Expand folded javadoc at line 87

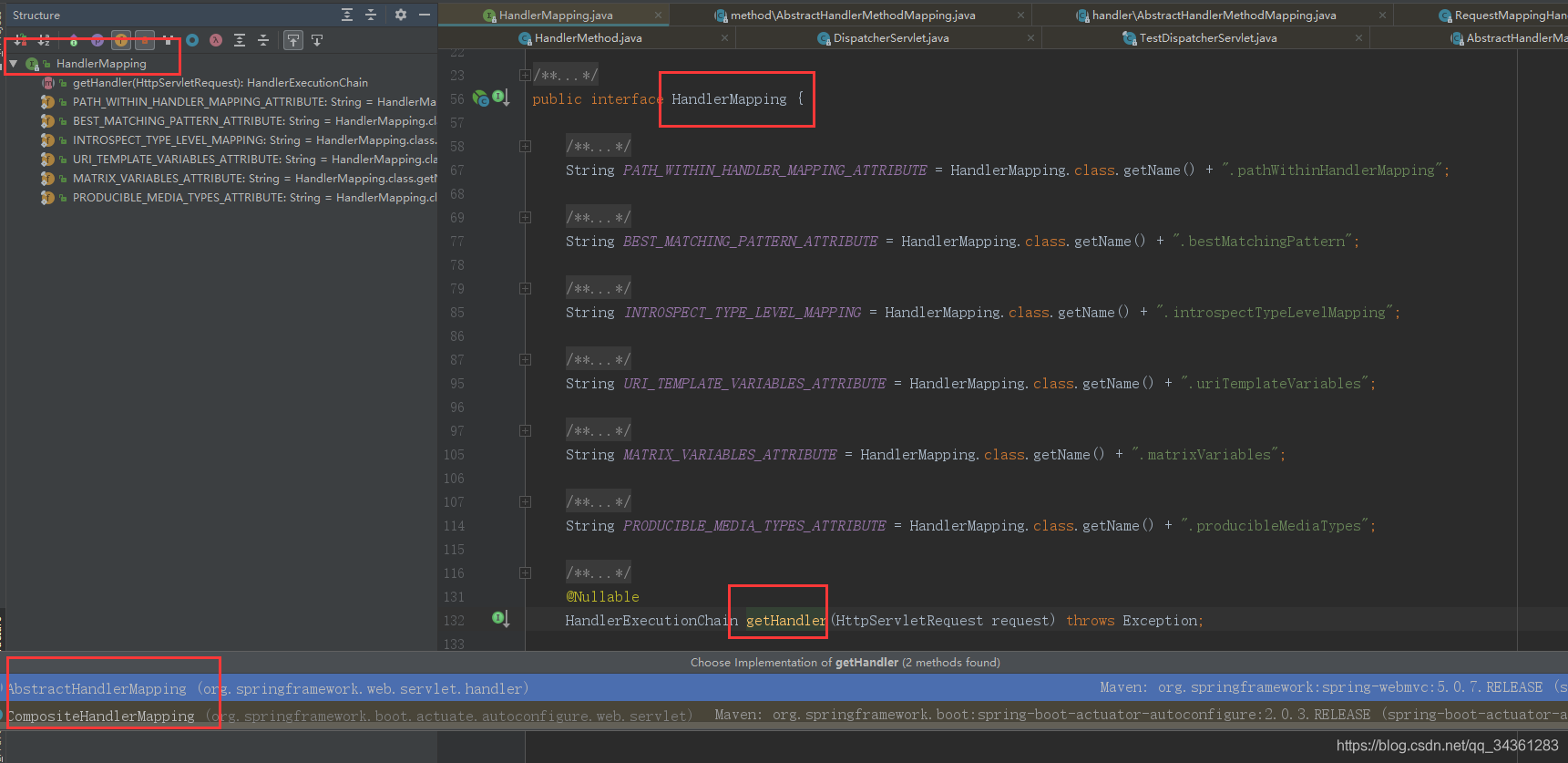(x=525, y=359)
